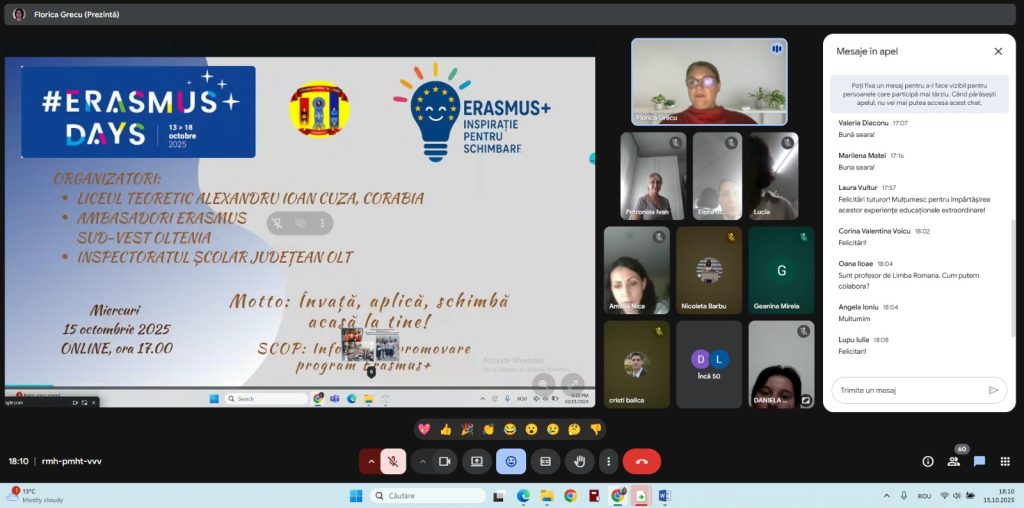Expand audio settings arrow beside microphone
Screen dimensions: 1024x508
371,461
